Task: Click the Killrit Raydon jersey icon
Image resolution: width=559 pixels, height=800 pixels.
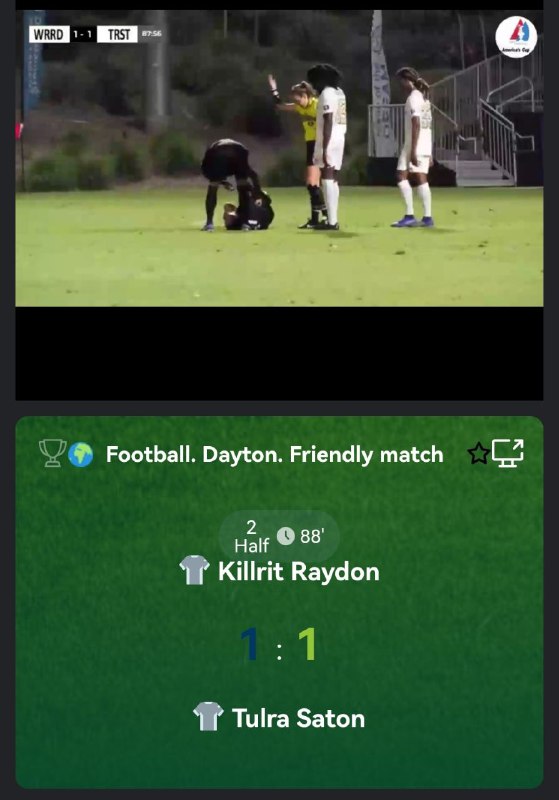Action: [194, 570]
